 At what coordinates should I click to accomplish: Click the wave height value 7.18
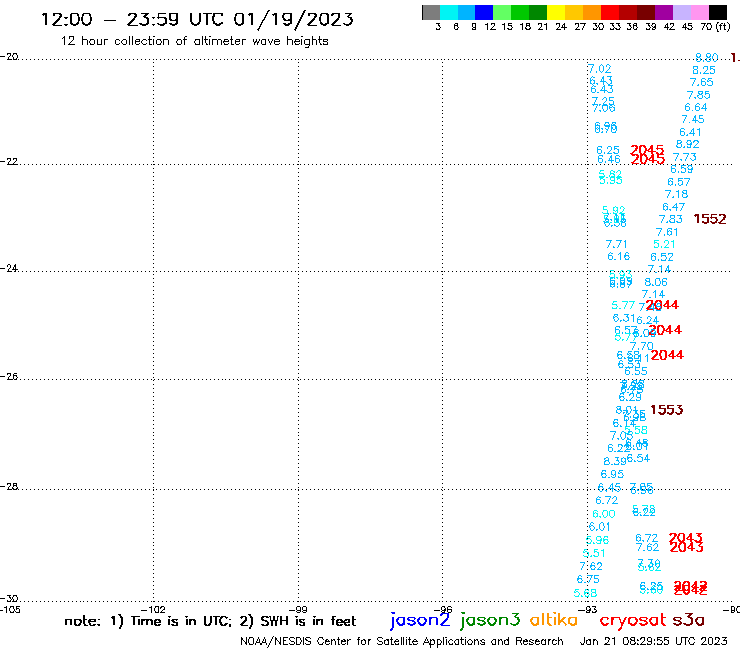click(x=676, y=194)
